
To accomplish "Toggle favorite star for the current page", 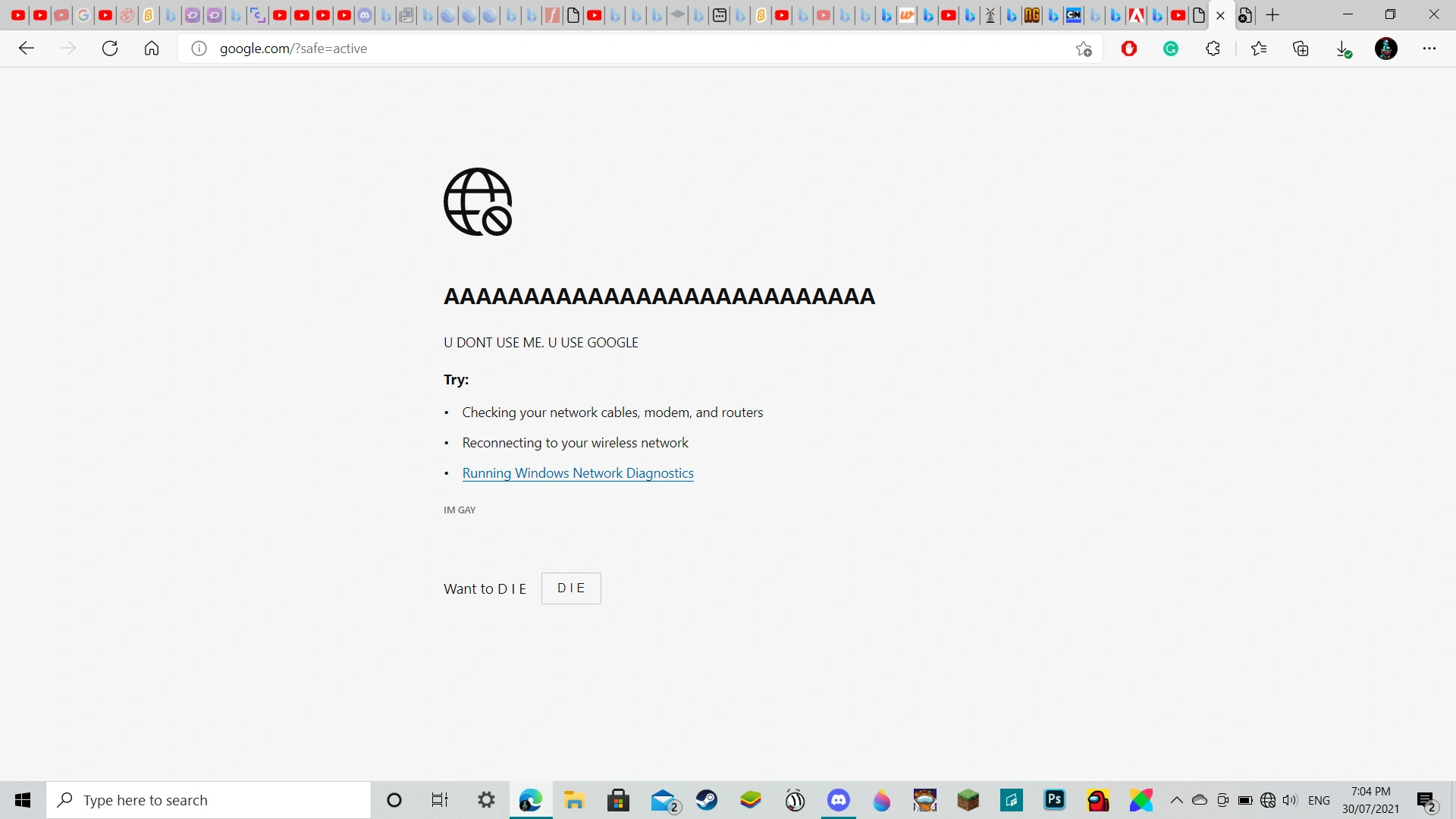I will (x=1083, y=48).
